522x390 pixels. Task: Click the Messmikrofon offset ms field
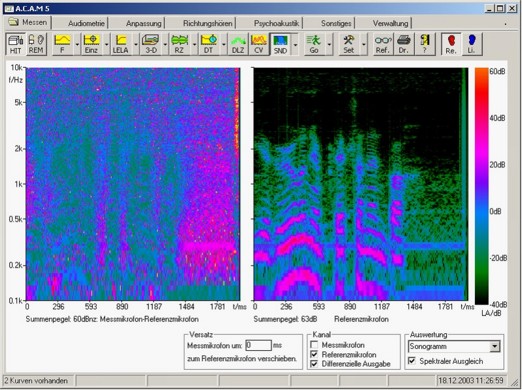pyautogui.click(x=258, y=345)
